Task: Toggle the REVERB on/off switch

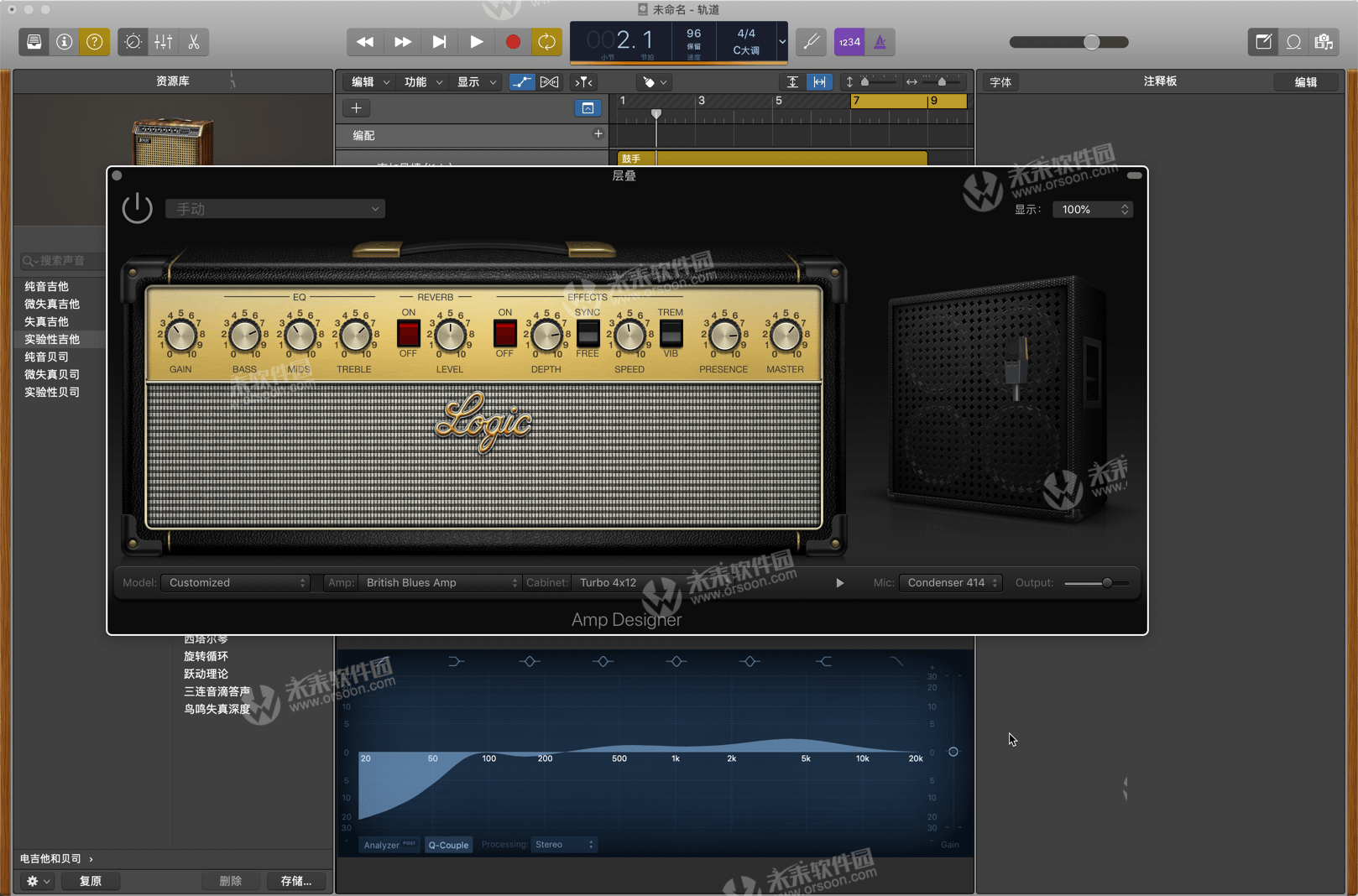Action: coord(408,334)
